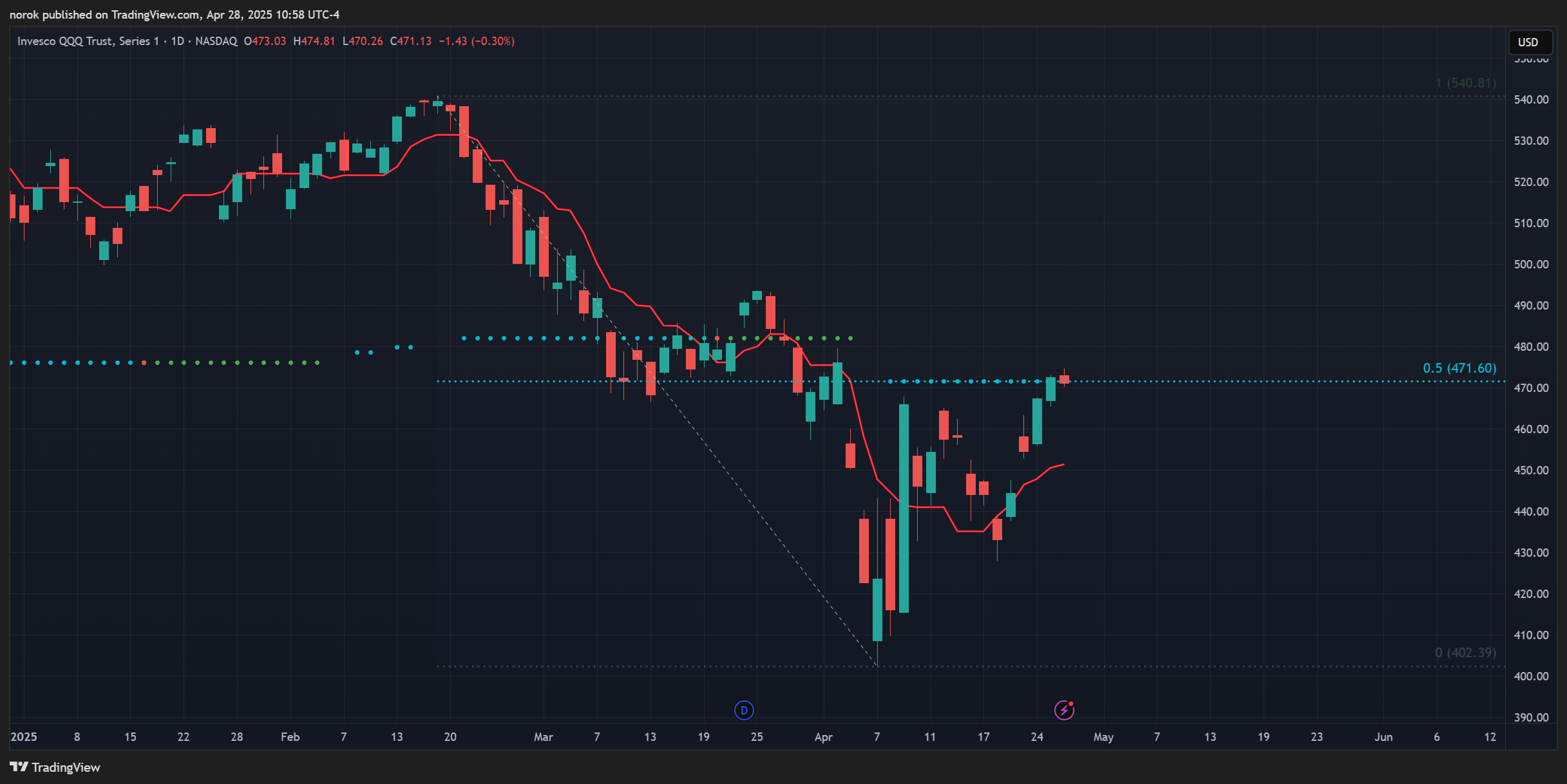Click the latest red candle at the 0.5 level
1567x784 pixels.
[1064, 379]
